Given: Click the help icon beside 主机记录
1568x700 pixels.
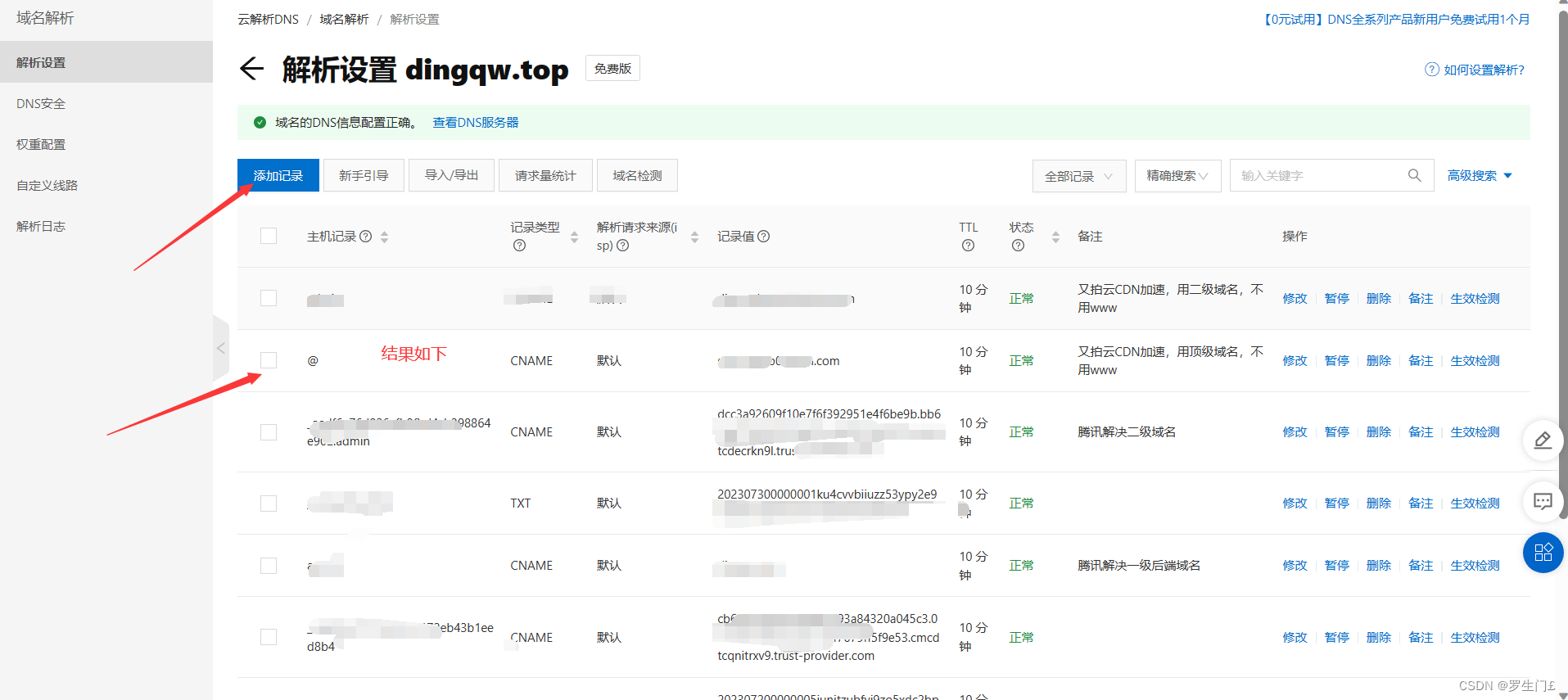Looking at the screenshot, I should (x=366, y=236).
